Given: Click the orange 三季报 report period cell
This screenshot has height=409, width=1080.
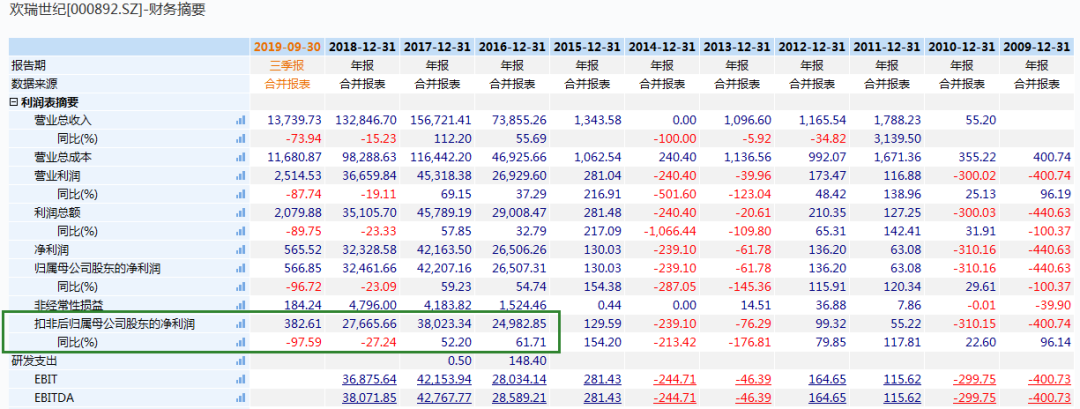Looking at the screenshot, I should click(287, 65).
